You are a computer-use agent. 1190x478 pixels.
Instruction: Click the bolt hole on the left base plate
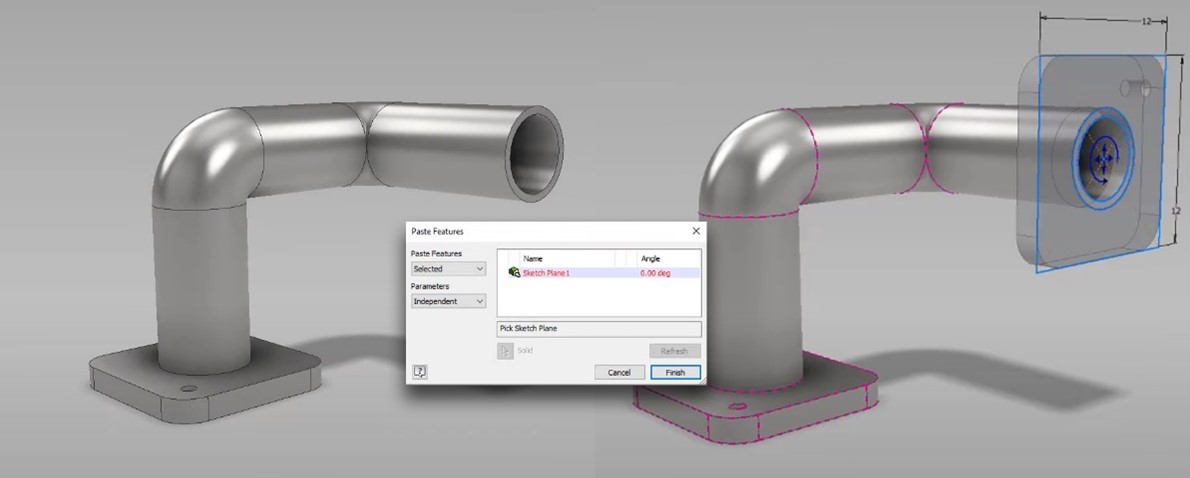pyautogui.click(x=189, y=388)
